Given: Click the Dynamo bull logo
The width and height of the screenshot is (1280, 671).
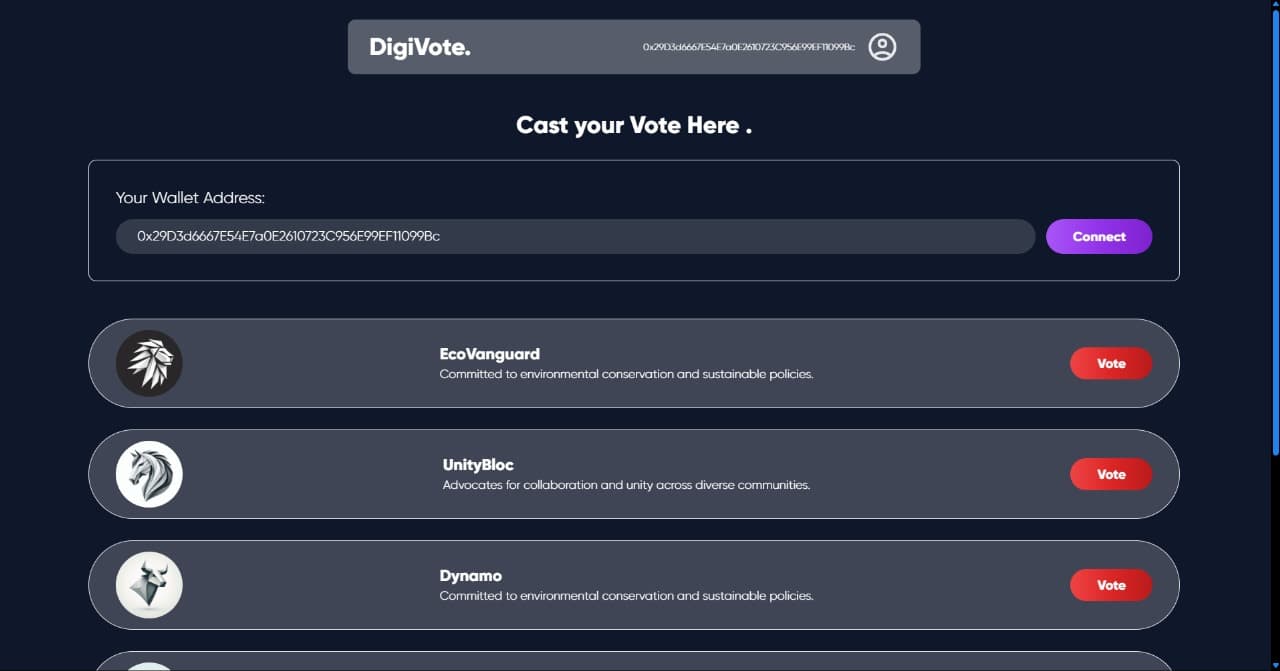Looking at the screenshot, I should click(x=149, y=585).
